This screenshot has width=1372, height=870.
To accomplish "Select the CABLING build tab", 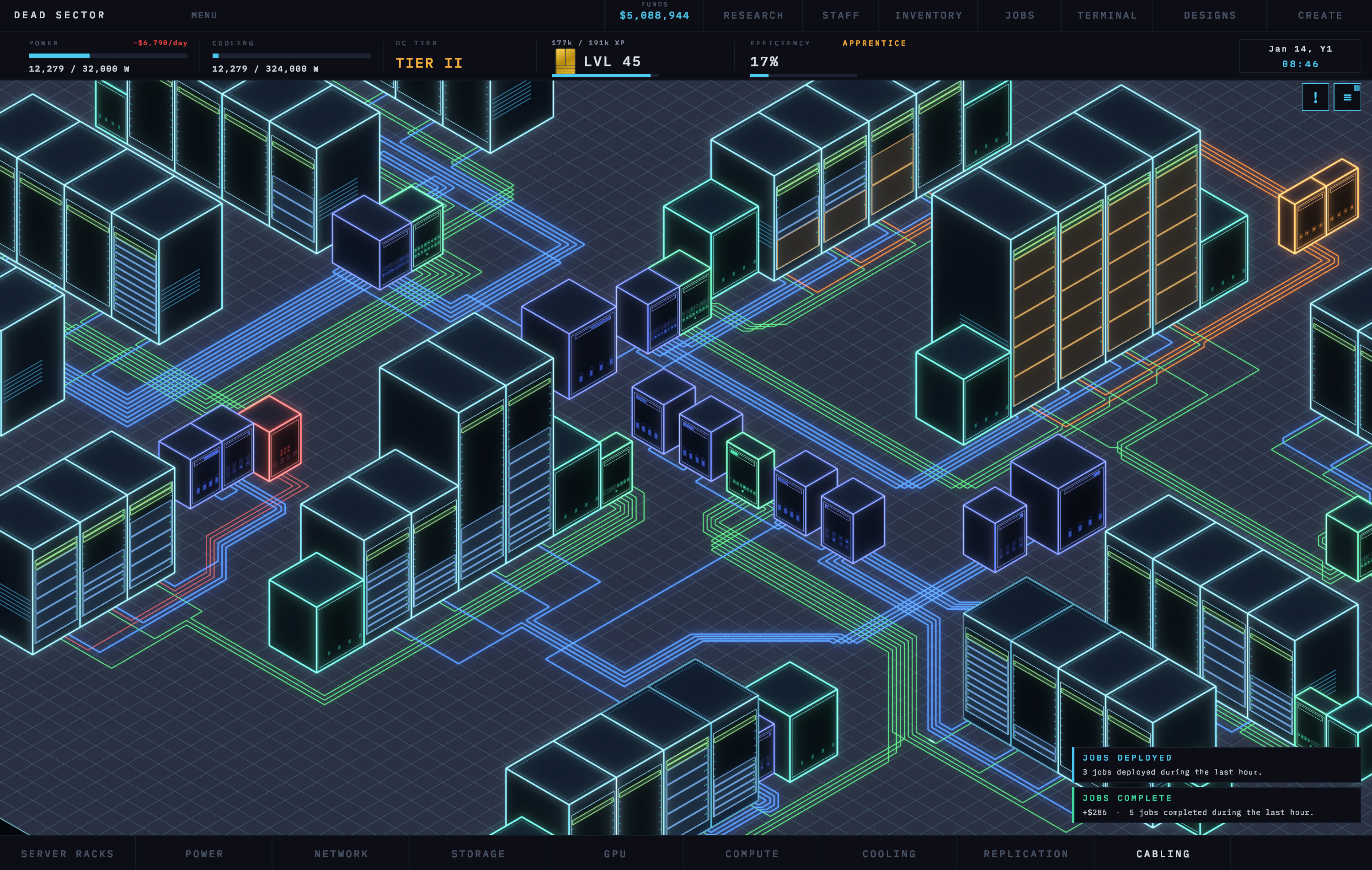I will point(1163,854).
